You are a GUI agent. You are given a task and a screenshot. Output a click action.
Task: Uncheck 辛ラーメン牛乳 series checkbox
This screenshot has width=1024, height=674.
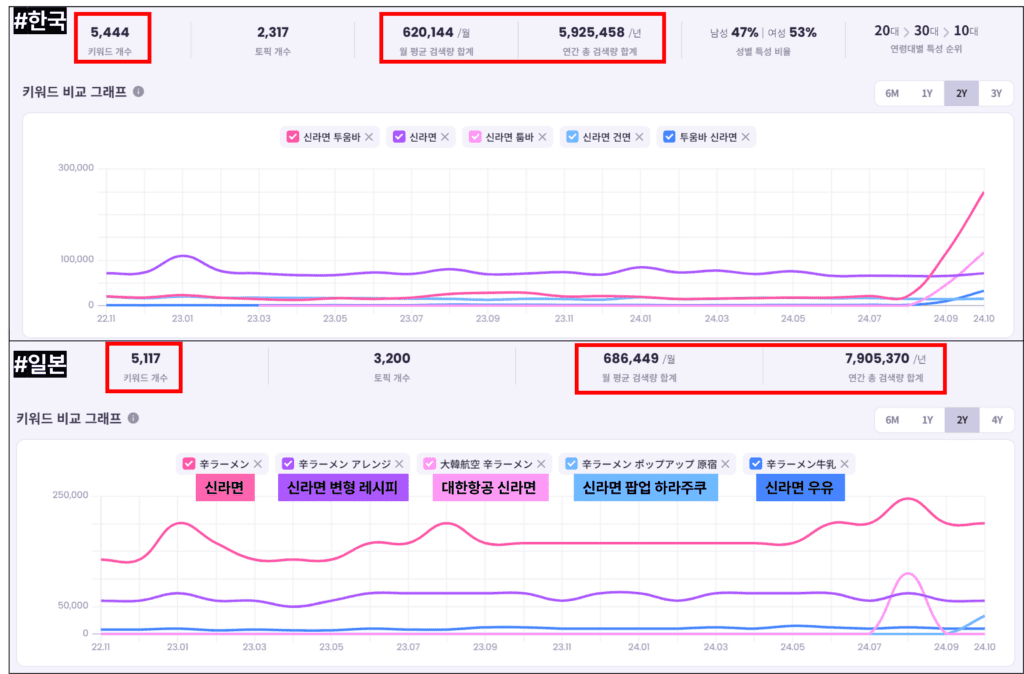756,464
